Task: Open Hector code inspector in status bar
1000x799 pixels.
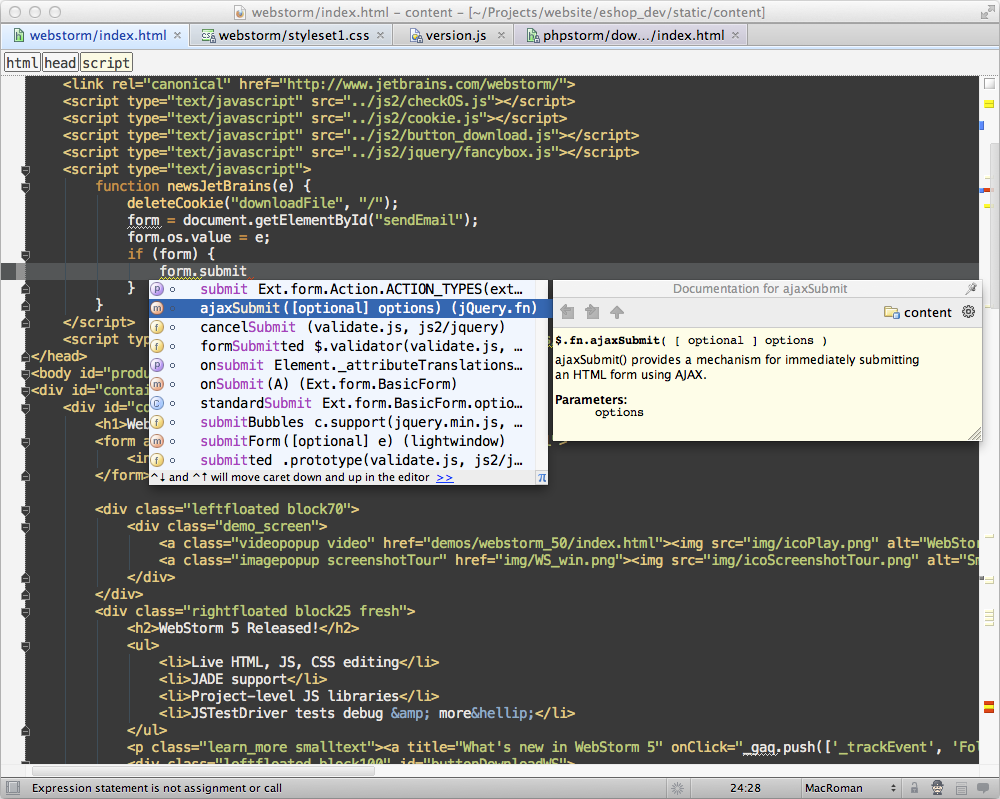Action: 938,788
